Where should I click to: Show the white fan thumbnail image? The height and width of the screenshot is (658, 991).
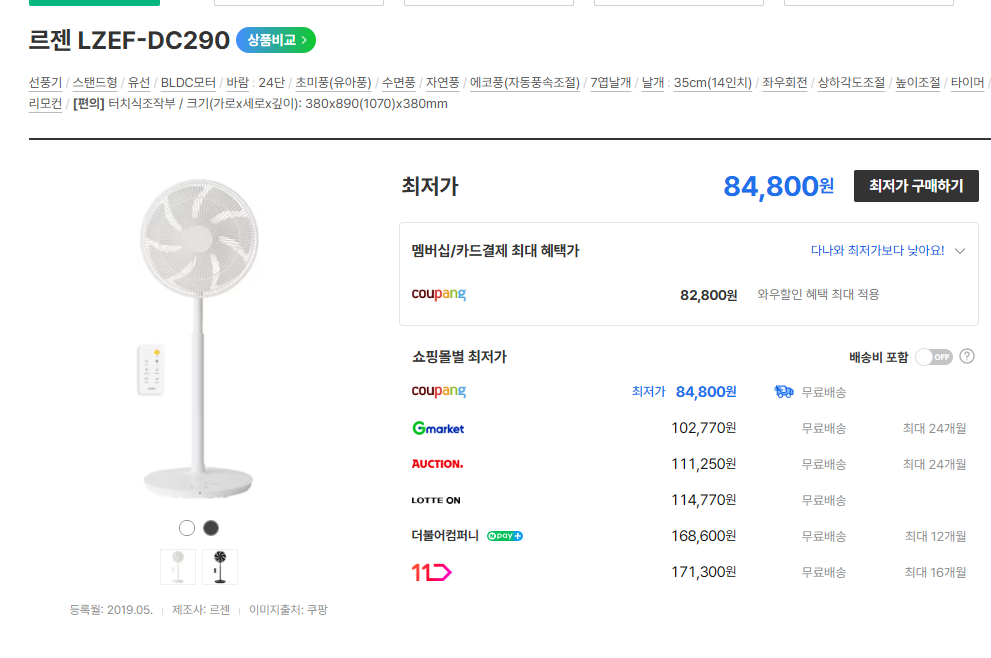click(178, 566)
